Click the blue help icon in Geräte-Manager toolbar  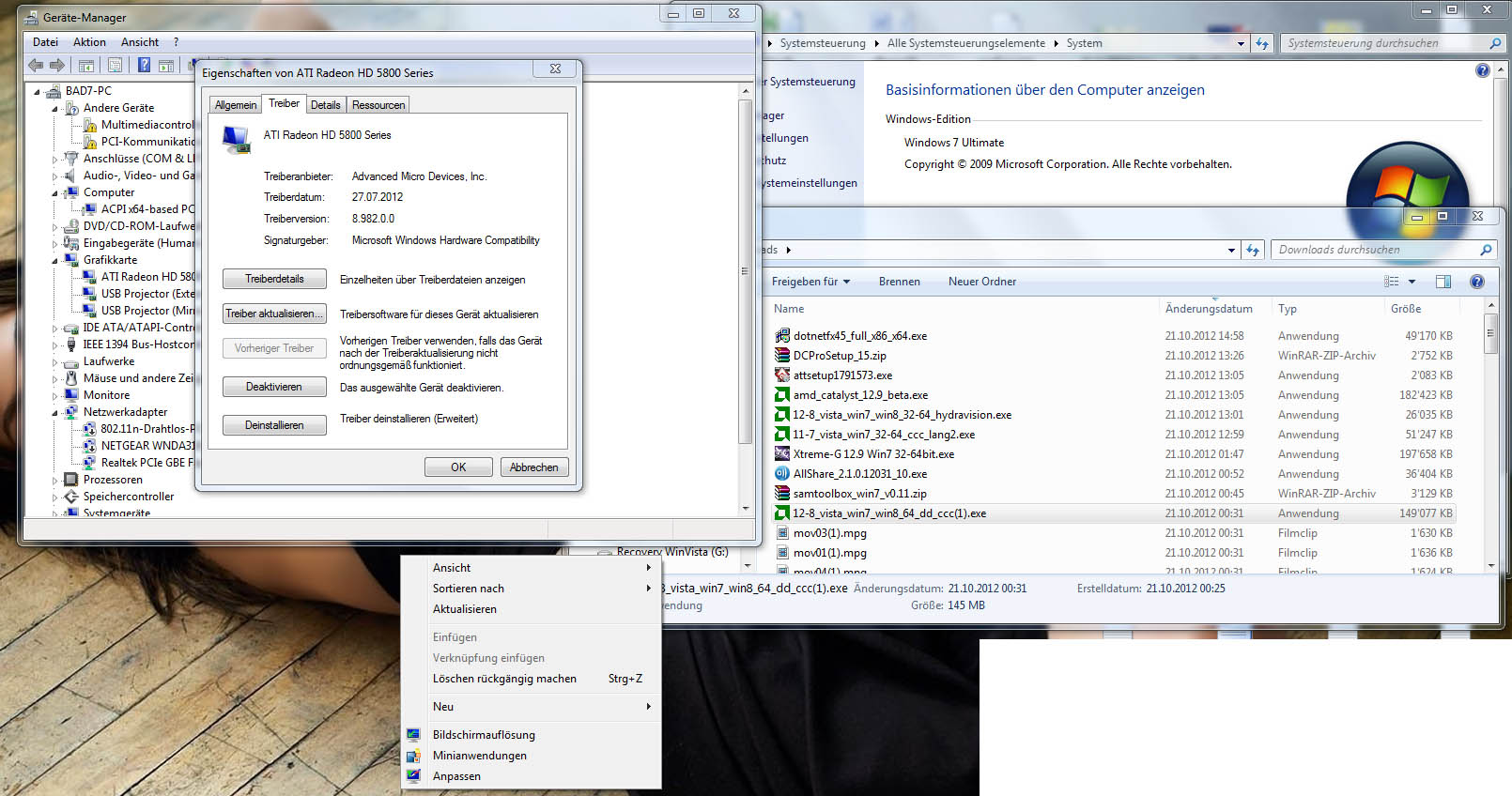pos(144,65)
